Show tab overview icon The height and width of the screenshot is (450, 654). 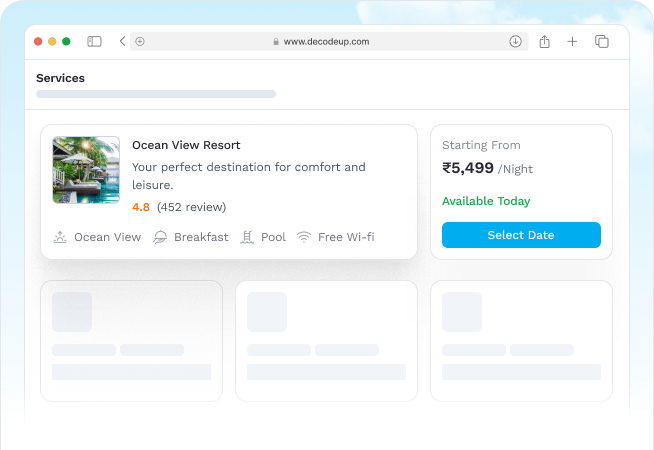pyautogui.click(x=601, y=41)
